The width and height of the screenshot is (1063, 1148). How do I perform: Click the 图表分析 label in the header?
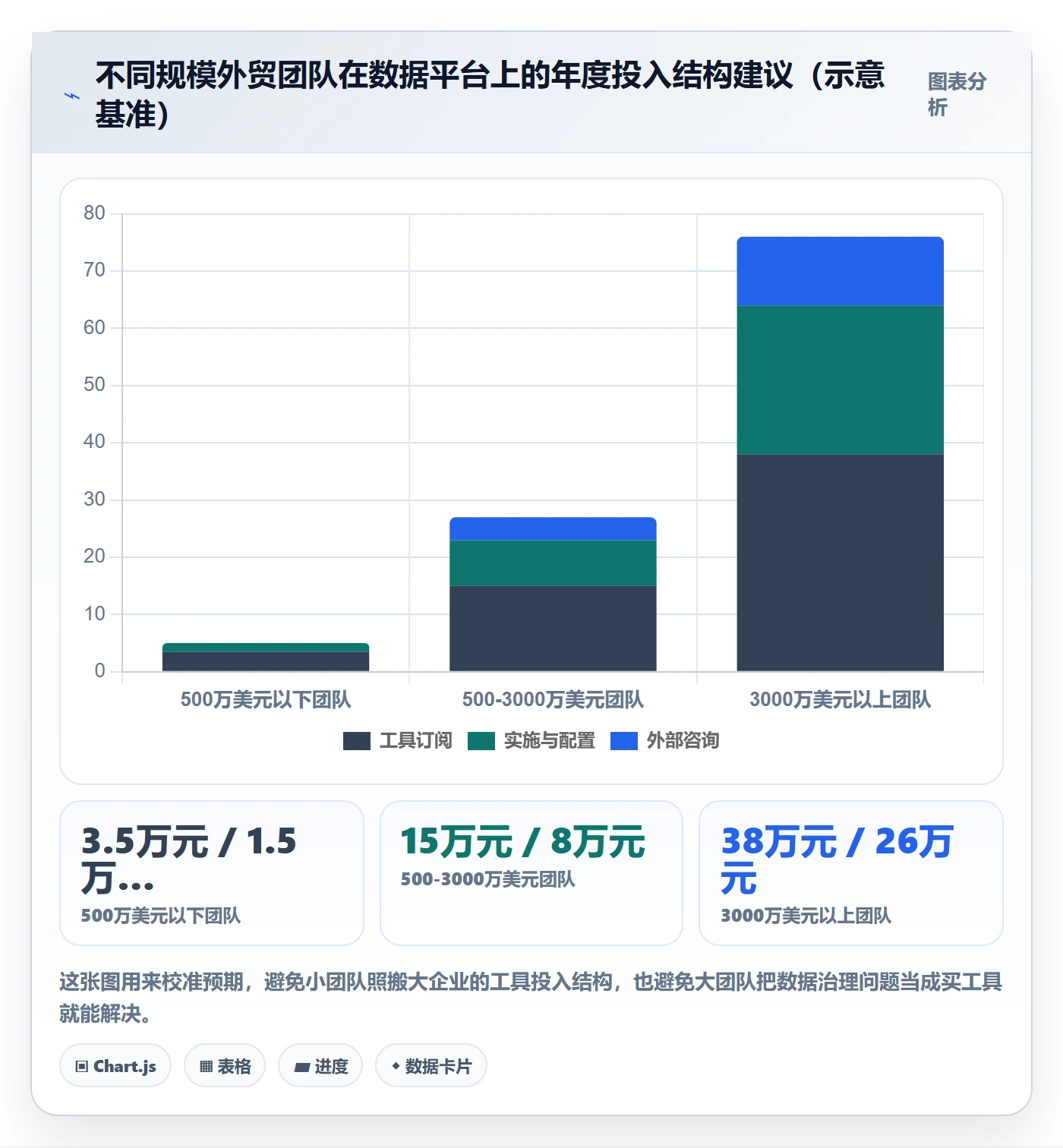(x=957, y=94)
